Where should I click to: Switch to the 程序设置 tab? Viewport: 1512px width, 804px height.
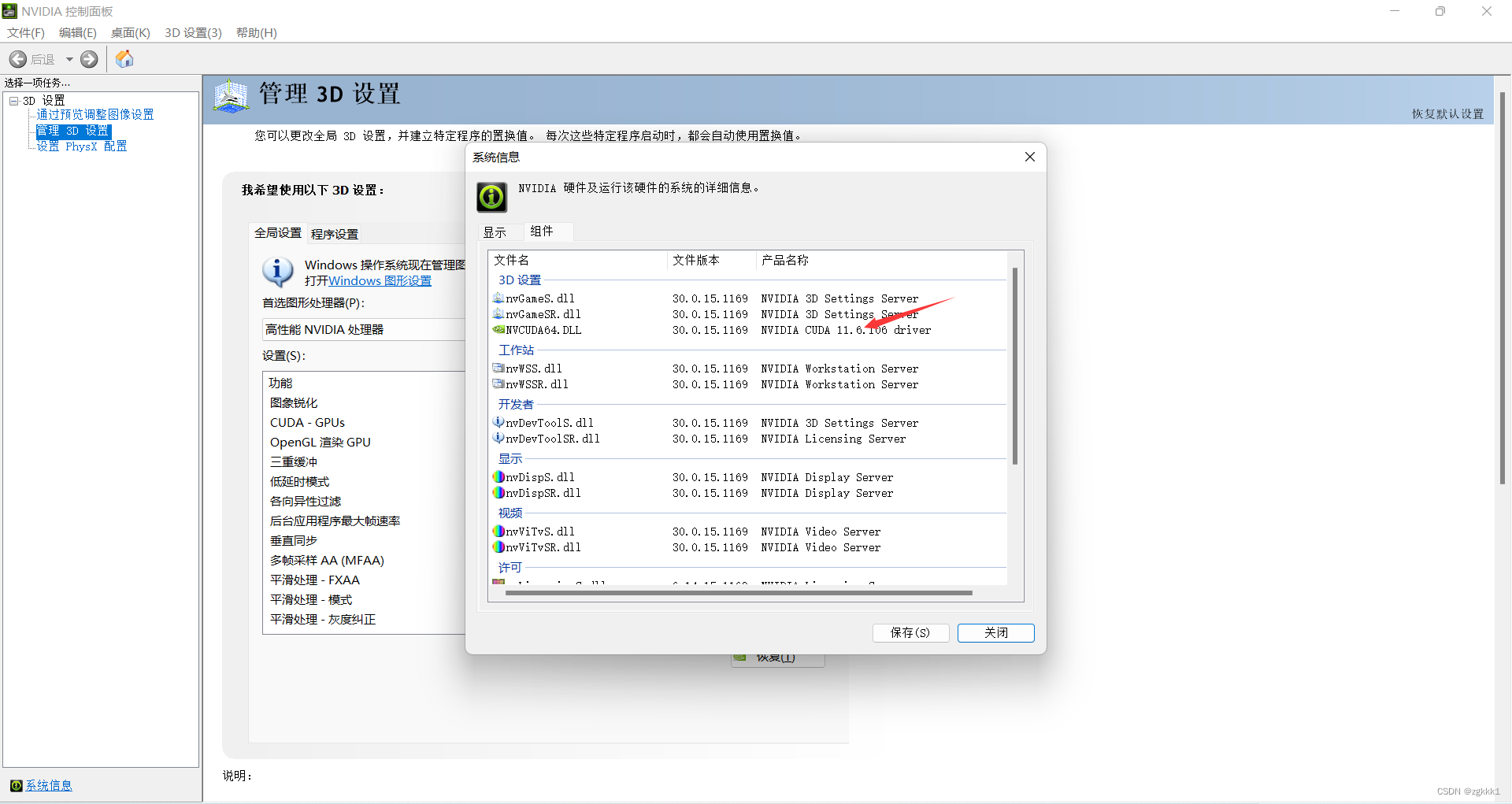(x=335, y=233)
